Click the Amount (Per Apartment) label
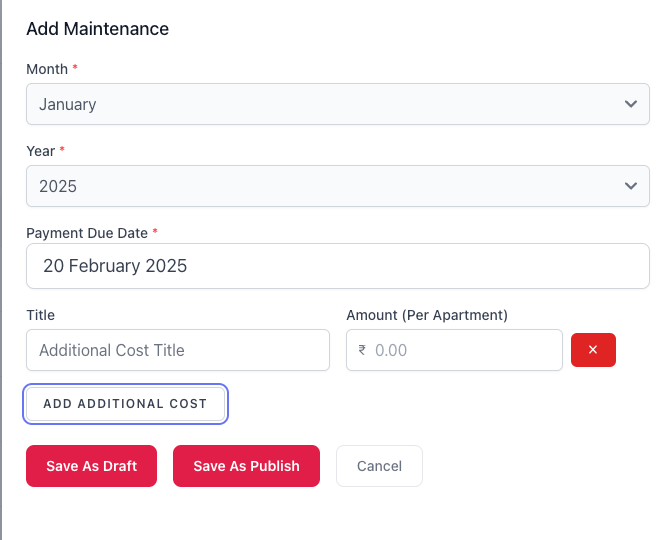This screenshot has height=540, width=672. click(x=427, y=315)
